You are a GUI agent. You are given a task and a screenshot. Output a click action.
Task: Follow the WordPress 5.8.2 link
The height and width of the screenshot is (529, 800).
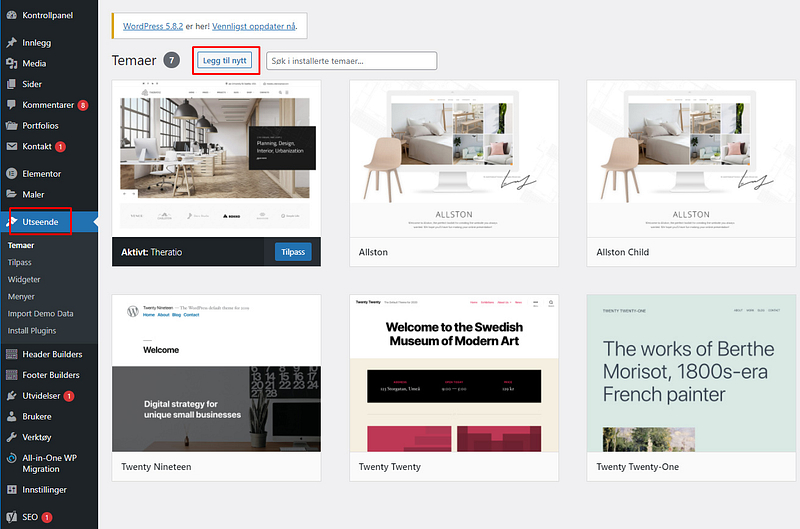point(153,26)
